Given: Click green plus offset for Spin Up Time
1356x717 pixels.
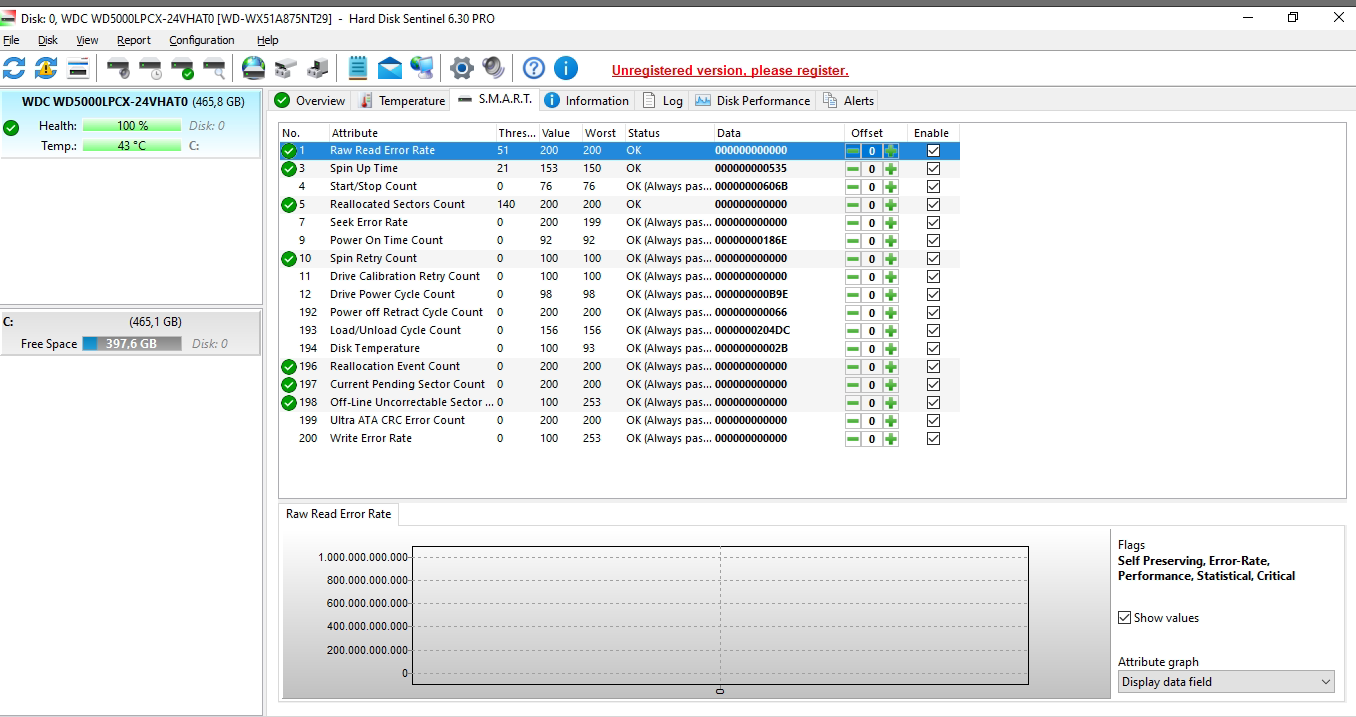Looking at the screenshot, I should [890, 169].
